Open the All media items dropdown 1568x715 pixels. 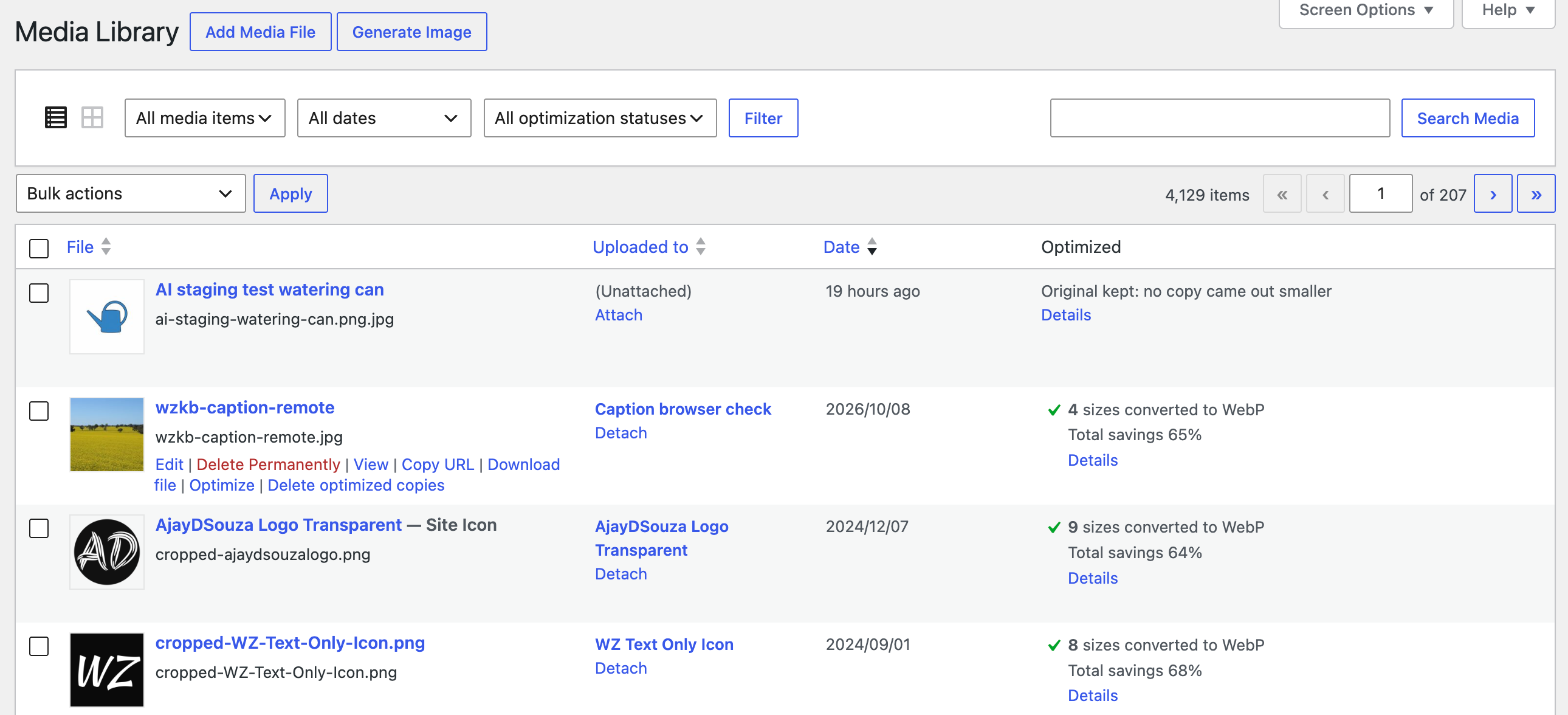205,118
